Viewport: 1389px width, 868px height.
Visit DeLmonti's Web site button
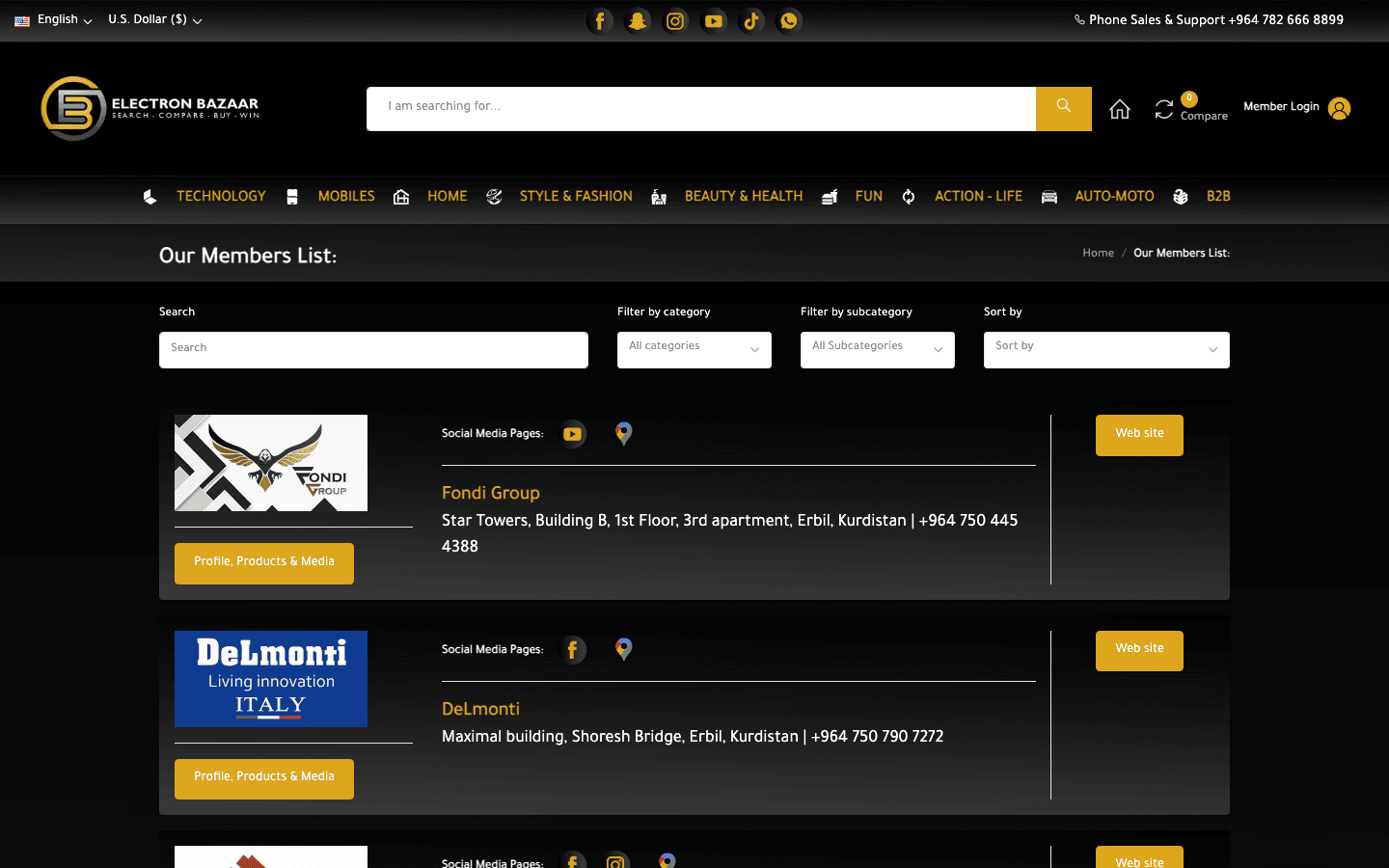pyautogui.click(x=1139, y=650)
